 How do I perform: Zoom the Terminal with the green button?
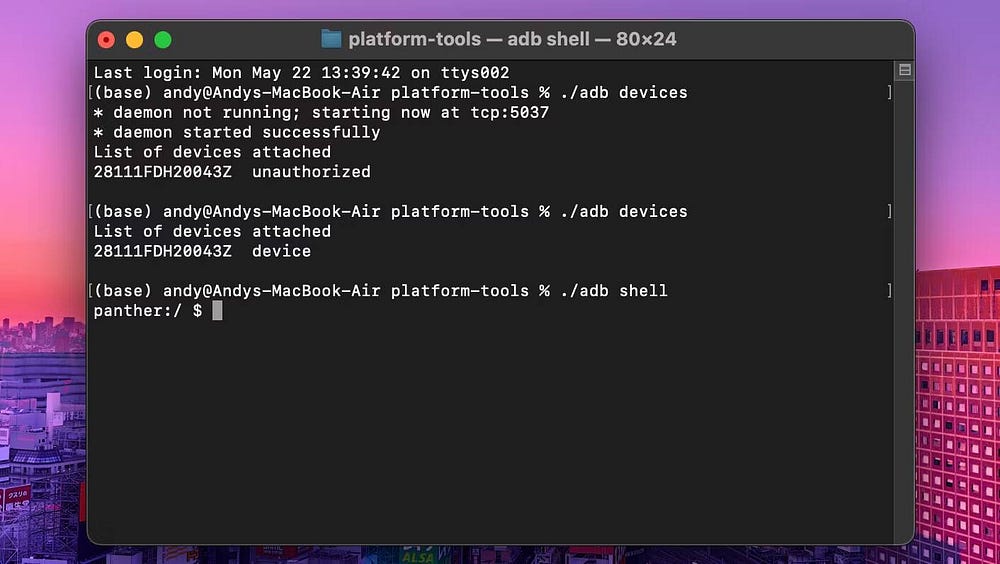pyautogui.click(x=163, y=40)
